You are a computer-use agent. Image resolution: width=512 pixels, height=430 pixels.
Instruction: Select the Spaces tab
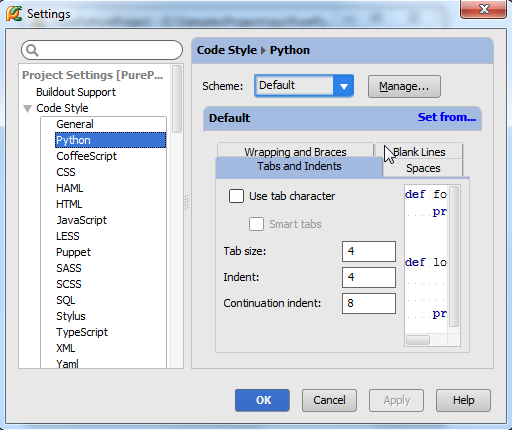click(x=423, y=168)
